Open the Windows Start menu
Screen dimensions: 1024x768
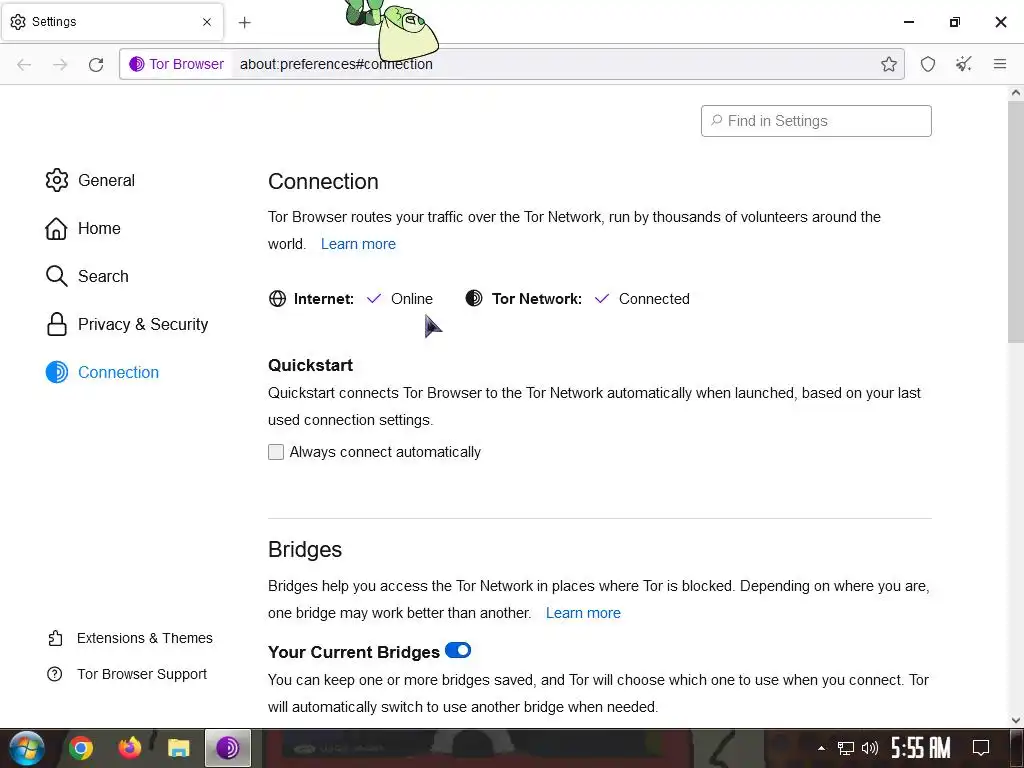pos(27,748)
